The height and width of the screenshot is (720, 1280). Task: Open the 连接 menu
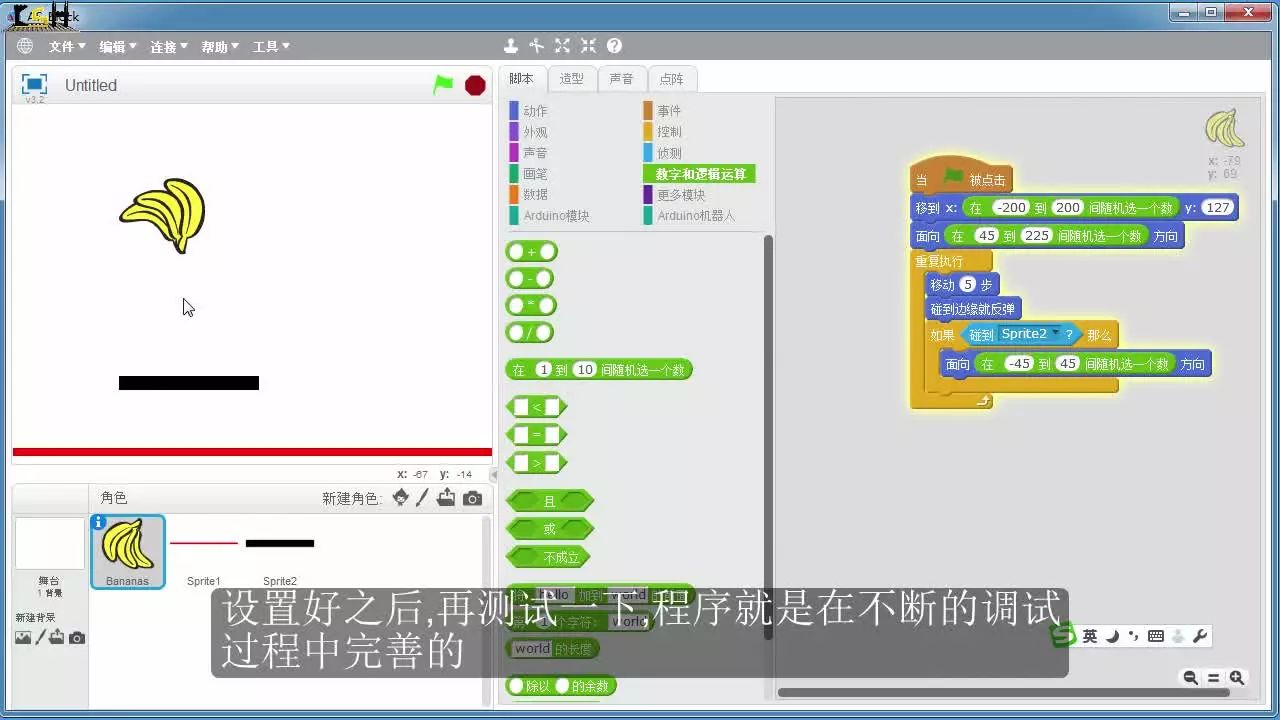(x=169, y=47)
